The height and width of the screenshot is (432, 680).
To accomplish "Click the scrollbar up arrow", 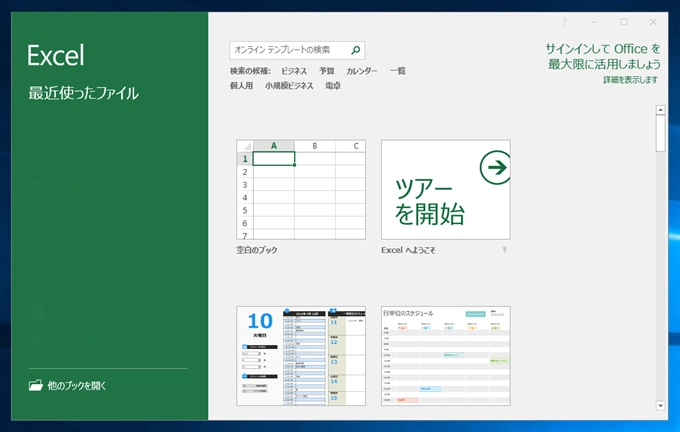I will (660, 110).
